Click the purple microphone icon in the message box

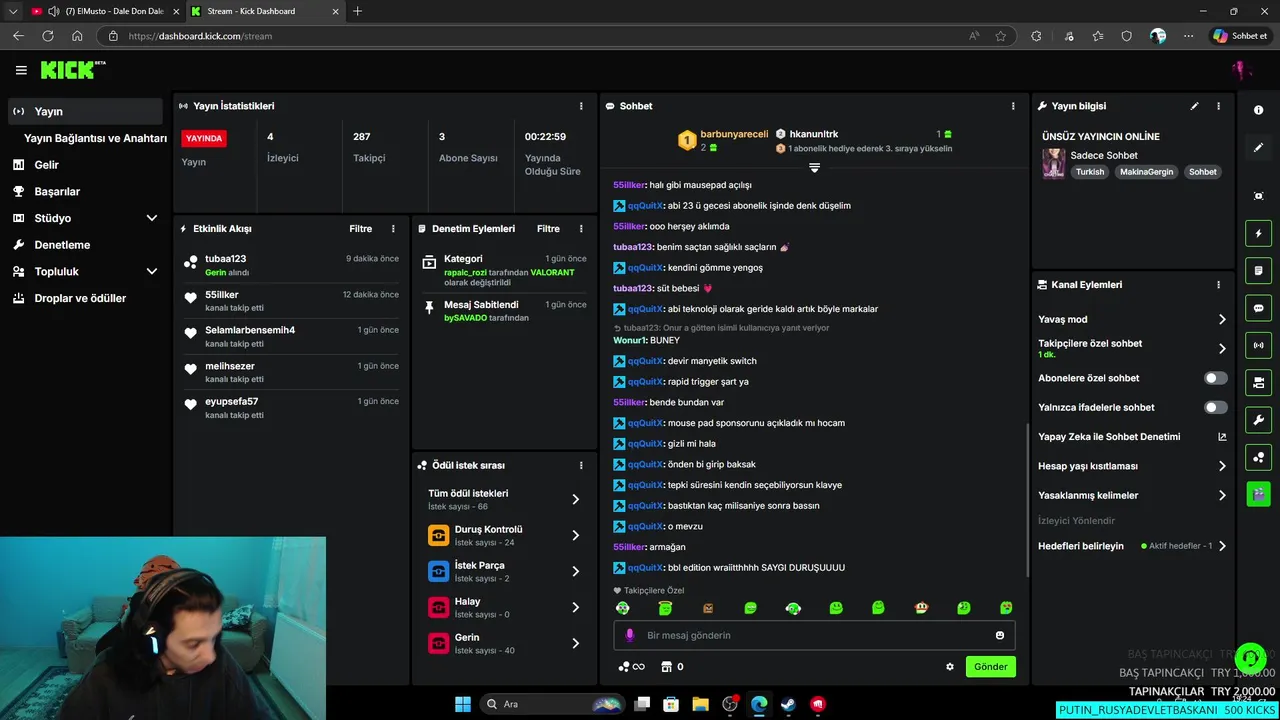tap(629, 635)
